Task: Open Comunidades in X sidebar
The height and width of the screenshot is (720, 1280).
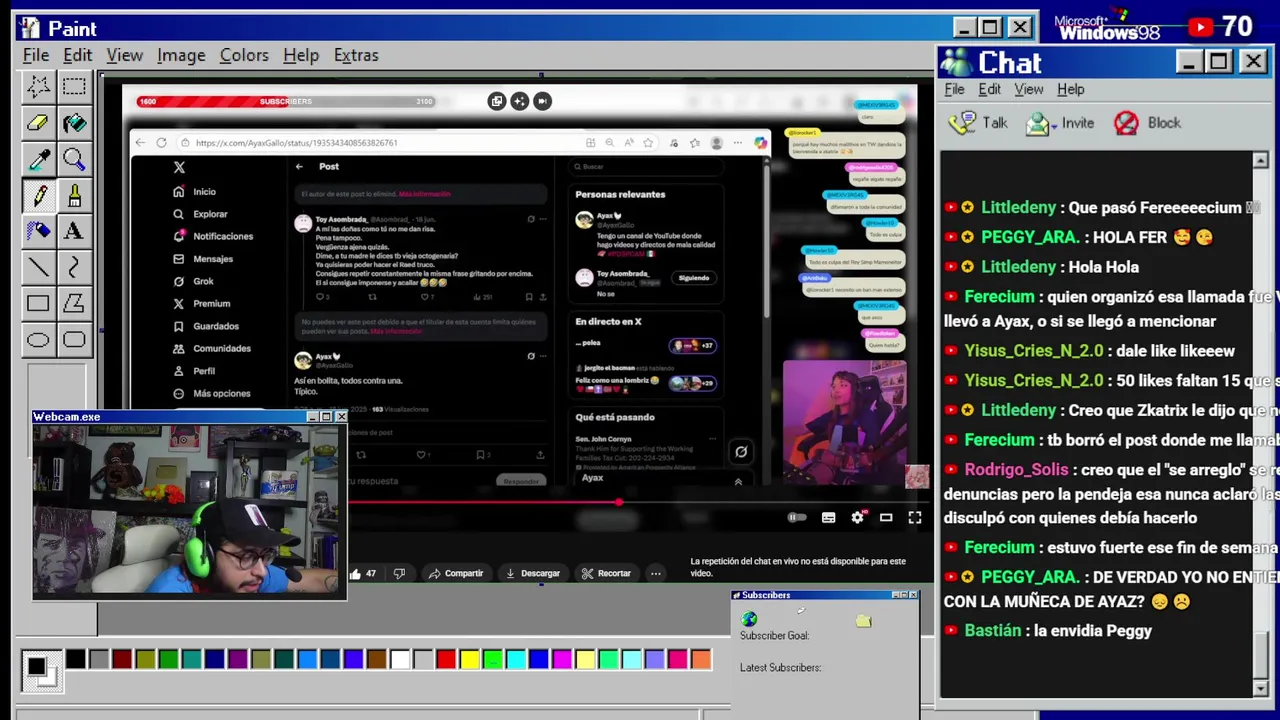Action: point(212,348)
